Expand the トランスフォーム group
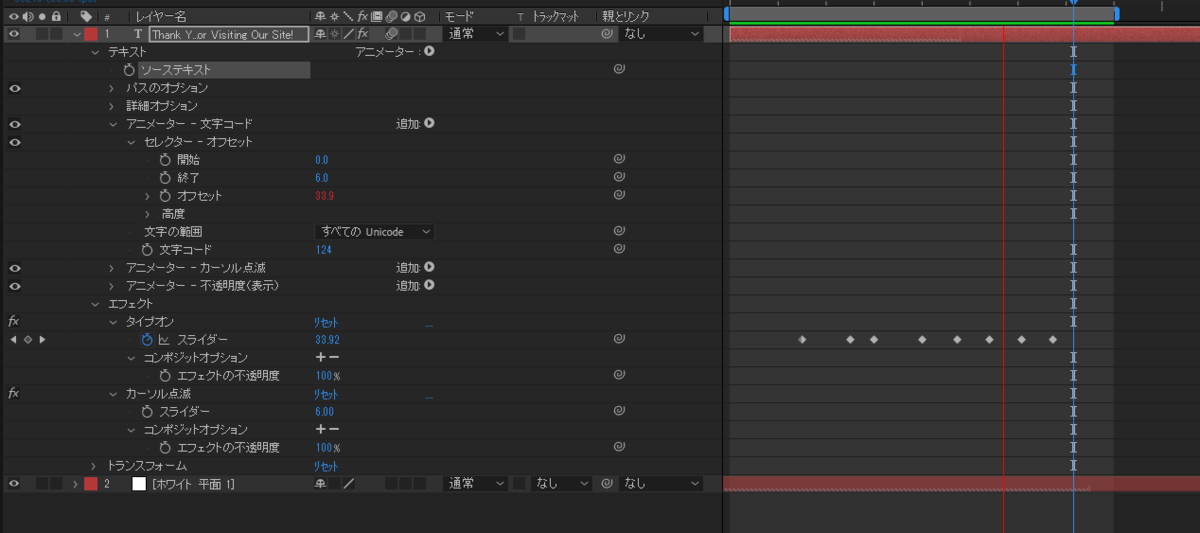The width and height of the screenshot is (1200, 533). [x=95, y=466]
